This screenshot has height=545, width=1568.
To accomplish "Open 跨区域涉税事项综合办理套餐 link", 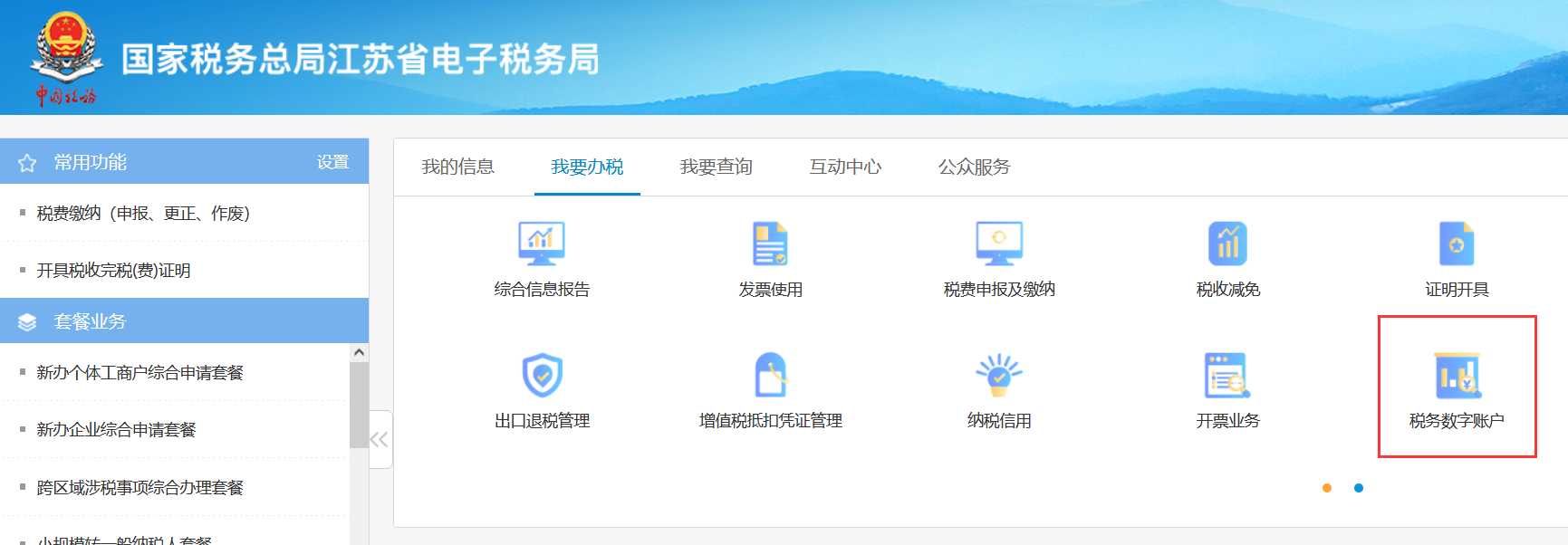I will [139, 488].
